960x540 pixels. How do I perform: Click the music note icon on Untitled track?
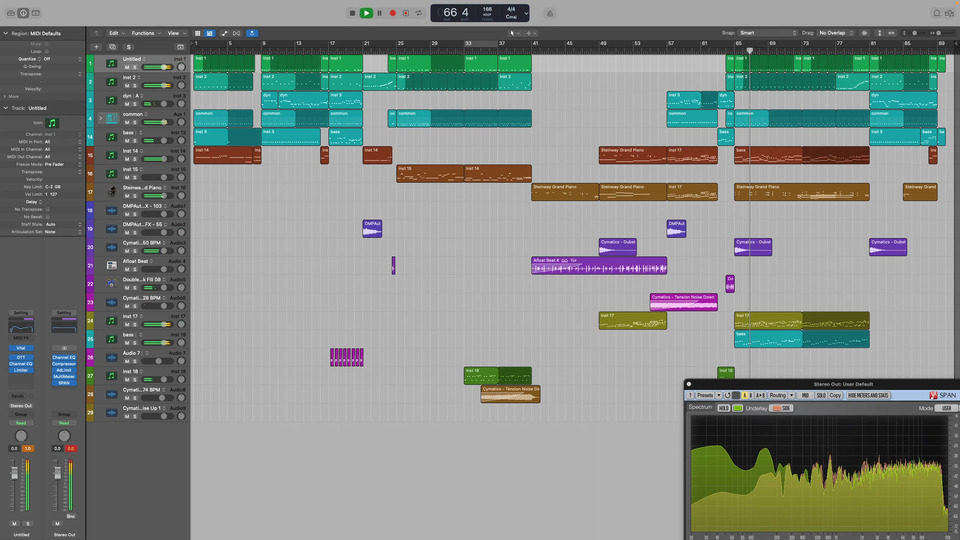[x=111, y=63]
